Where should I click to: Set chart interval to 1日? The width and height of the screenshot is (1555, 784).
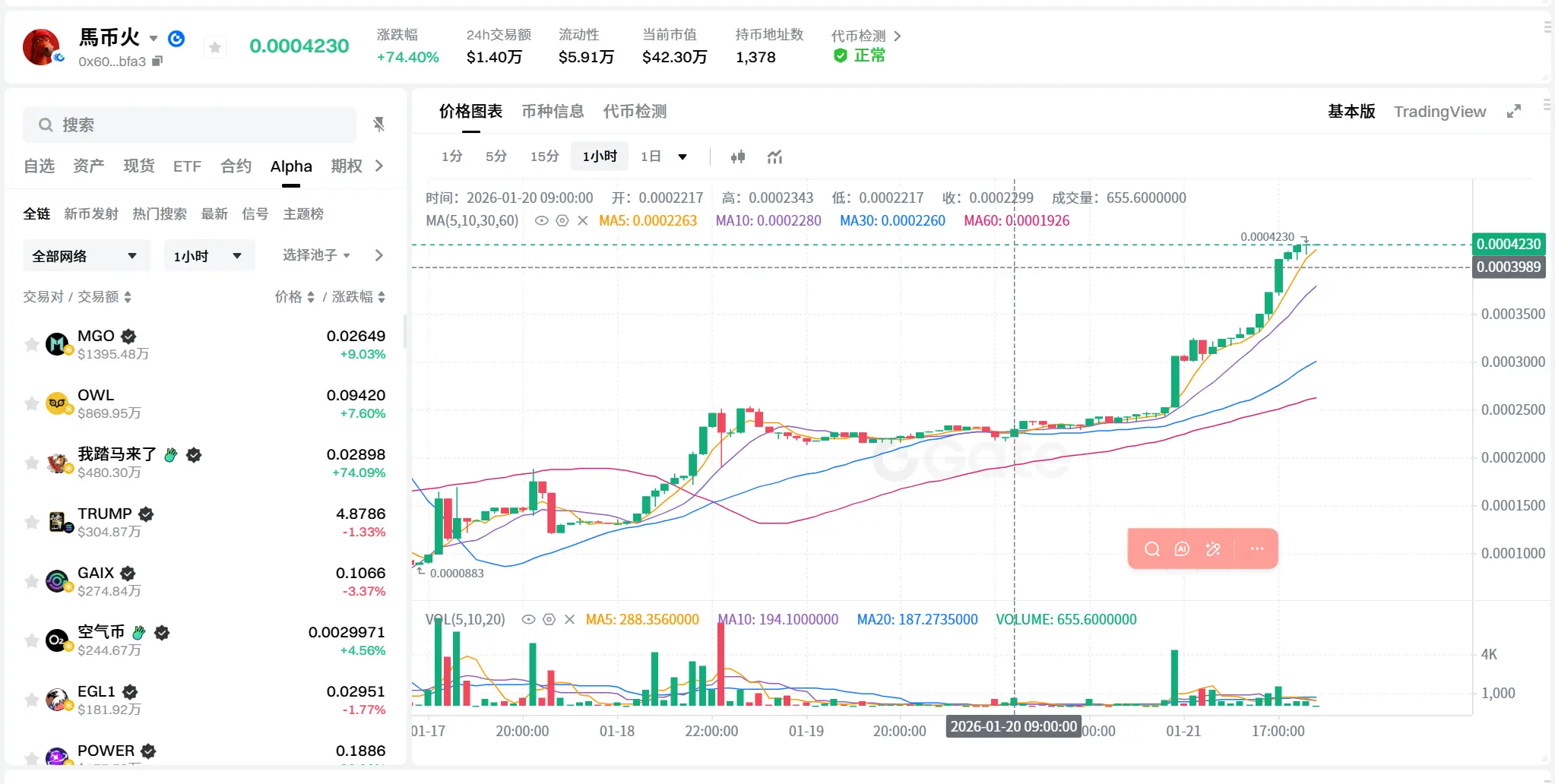(x=651, y=156)
